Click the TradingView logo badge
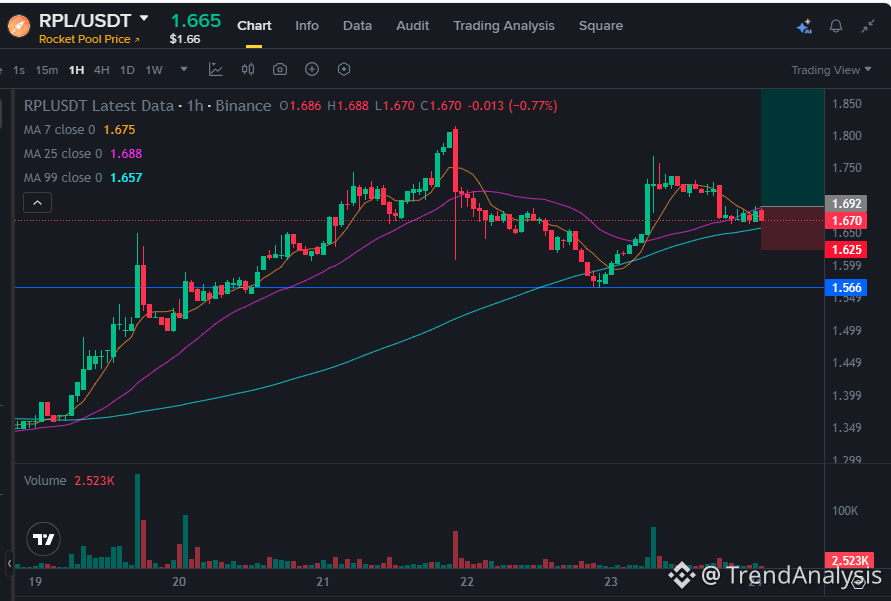The image size is (891, 601). point(43,539)
